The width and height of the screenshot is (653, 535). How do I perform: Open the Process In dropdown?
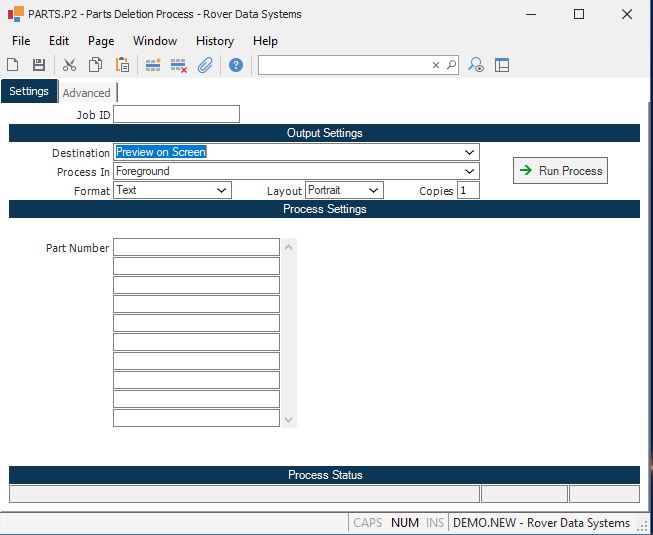470,171
